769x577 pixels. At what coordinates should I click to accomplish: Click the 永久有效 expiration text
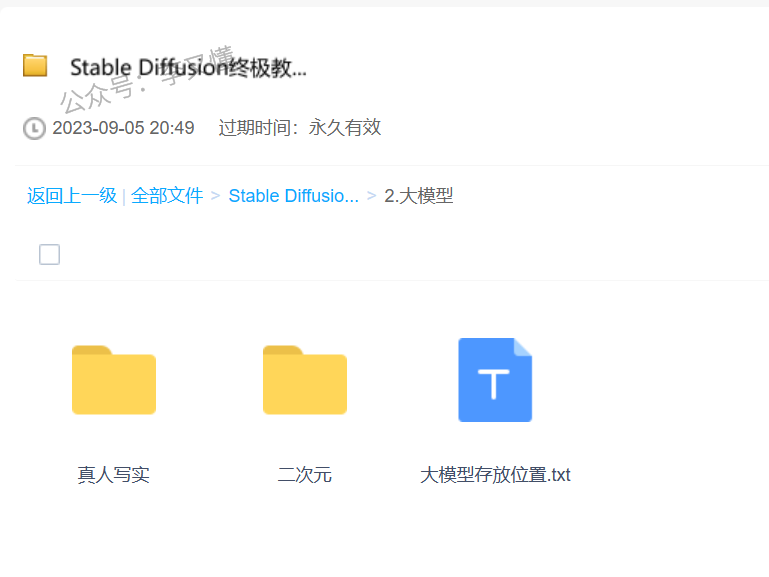tap(345, 128)
